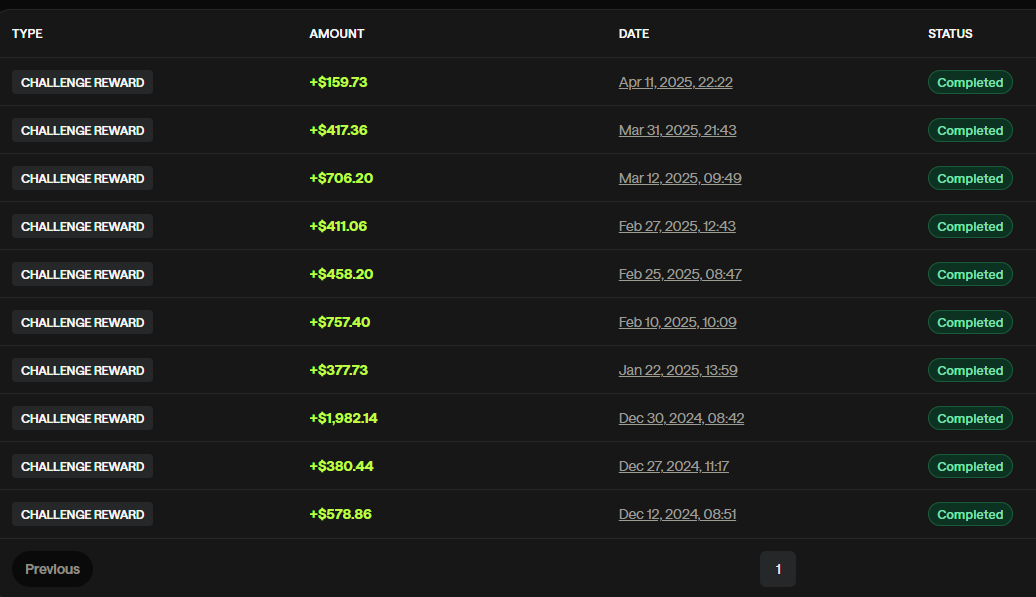Click the Mar 12, 2025, 09:49 date
The image size is (1036, 597).
click(x=680, y=178)
